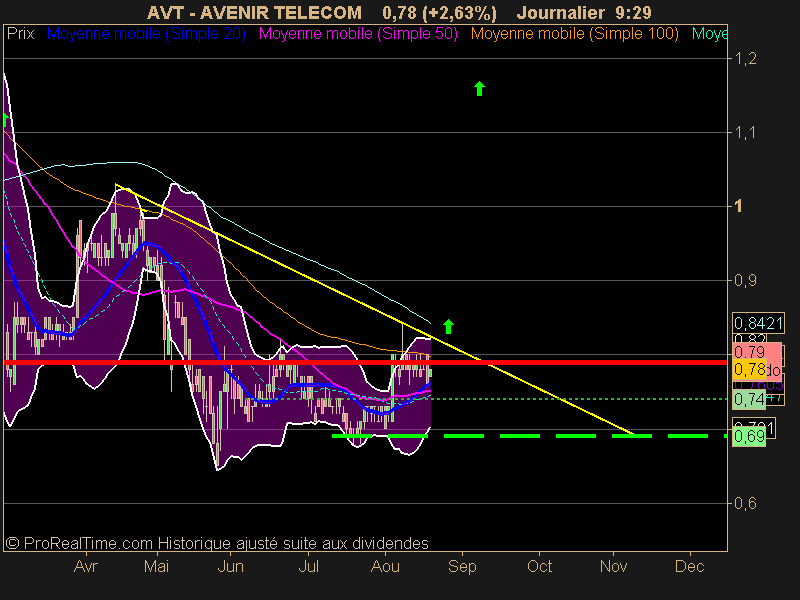Click the price change '0,78 (+2,63%)' in title
The width and height of the screenshot is (800, 600).
pyautogui.click(x=439, y=12)
